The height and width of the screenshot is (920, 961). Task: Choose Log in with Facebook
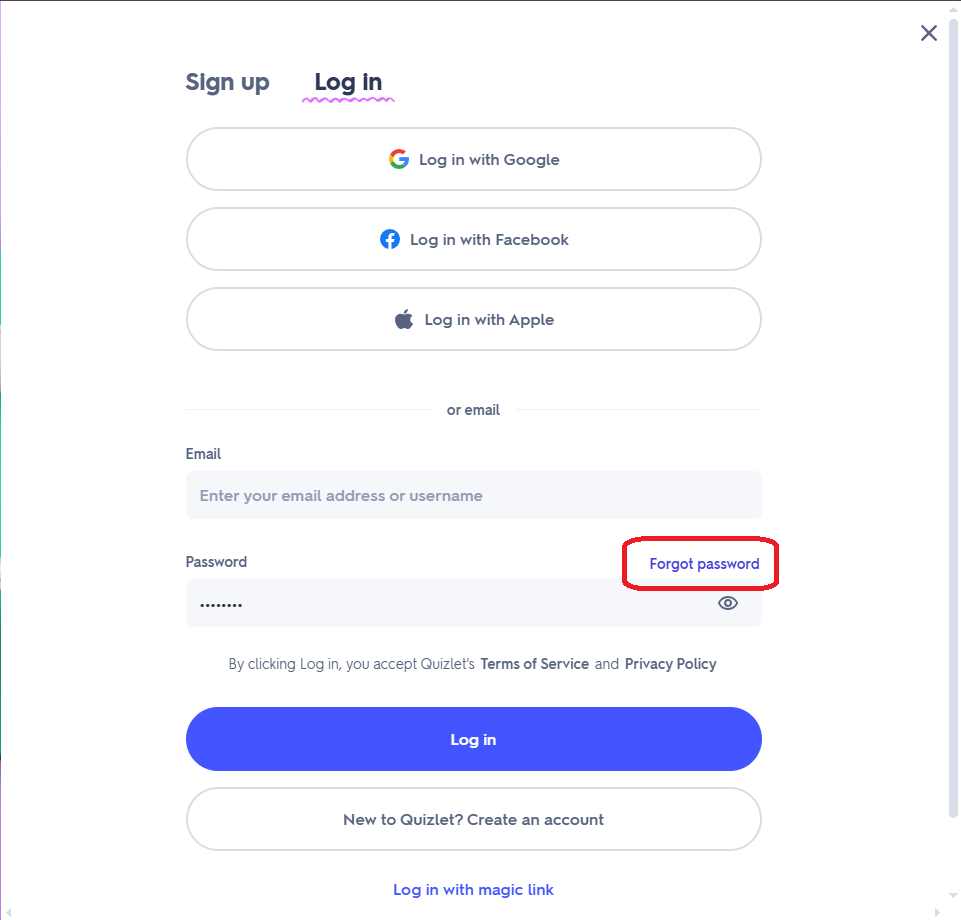click(x=474, y=239)
